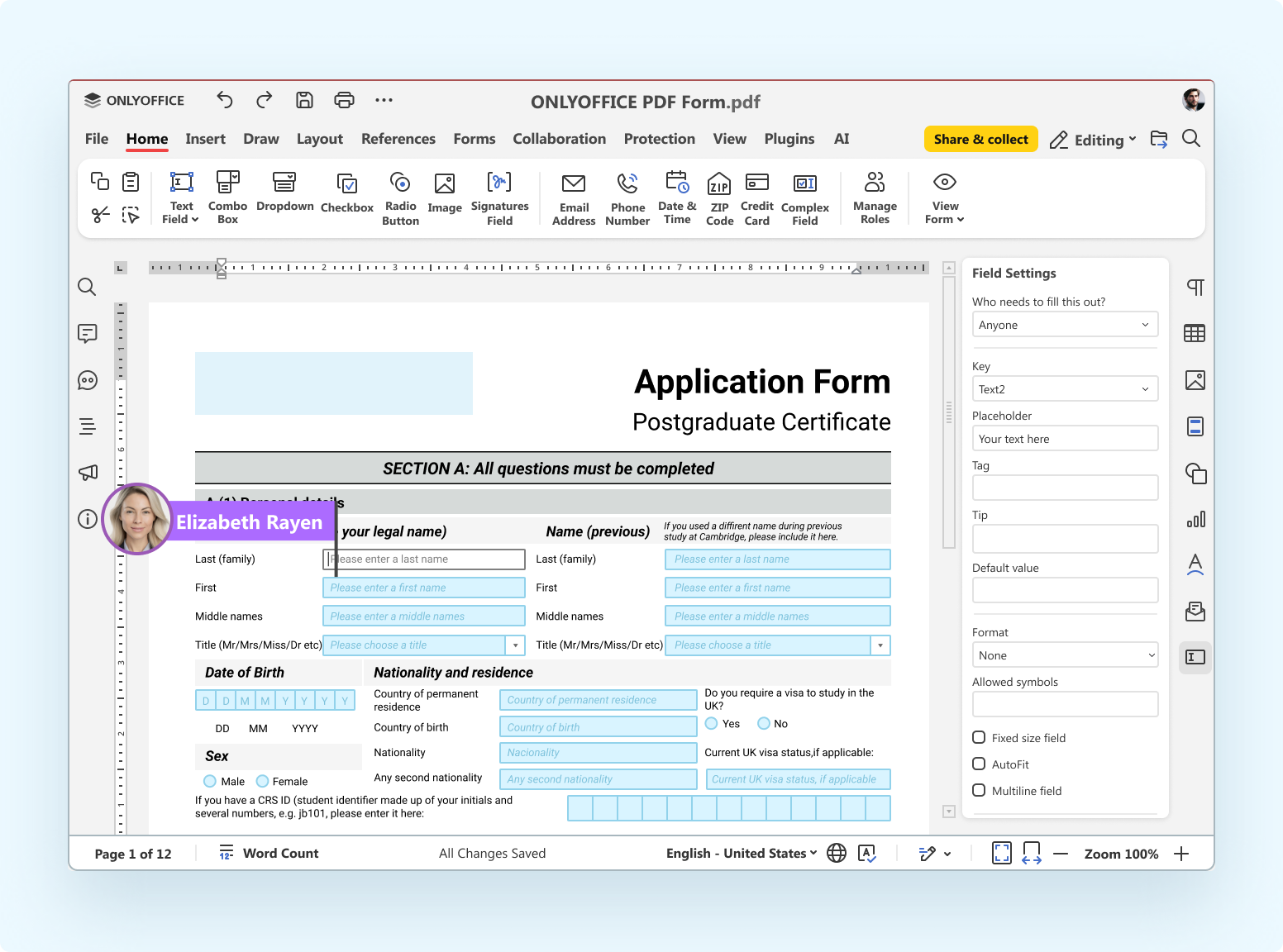Screen dimensions: 1283x952
Task: Click the Share & collect button
Action: [x=981, y=140]
